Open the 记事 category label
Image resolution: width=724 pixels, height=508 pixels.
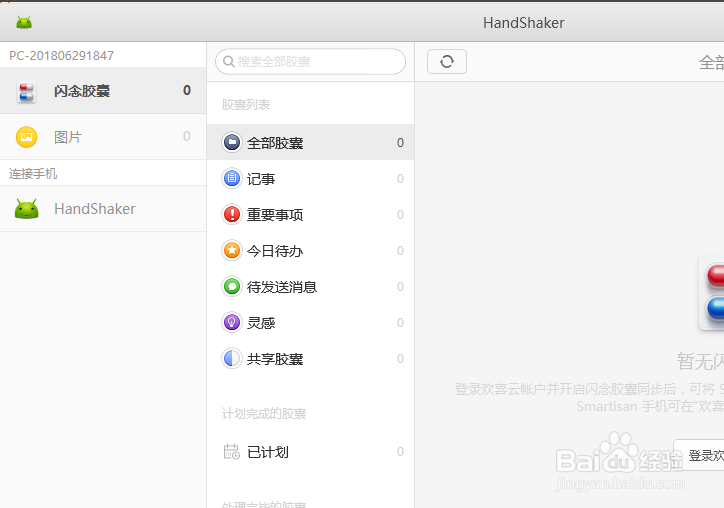coord(261,179)
